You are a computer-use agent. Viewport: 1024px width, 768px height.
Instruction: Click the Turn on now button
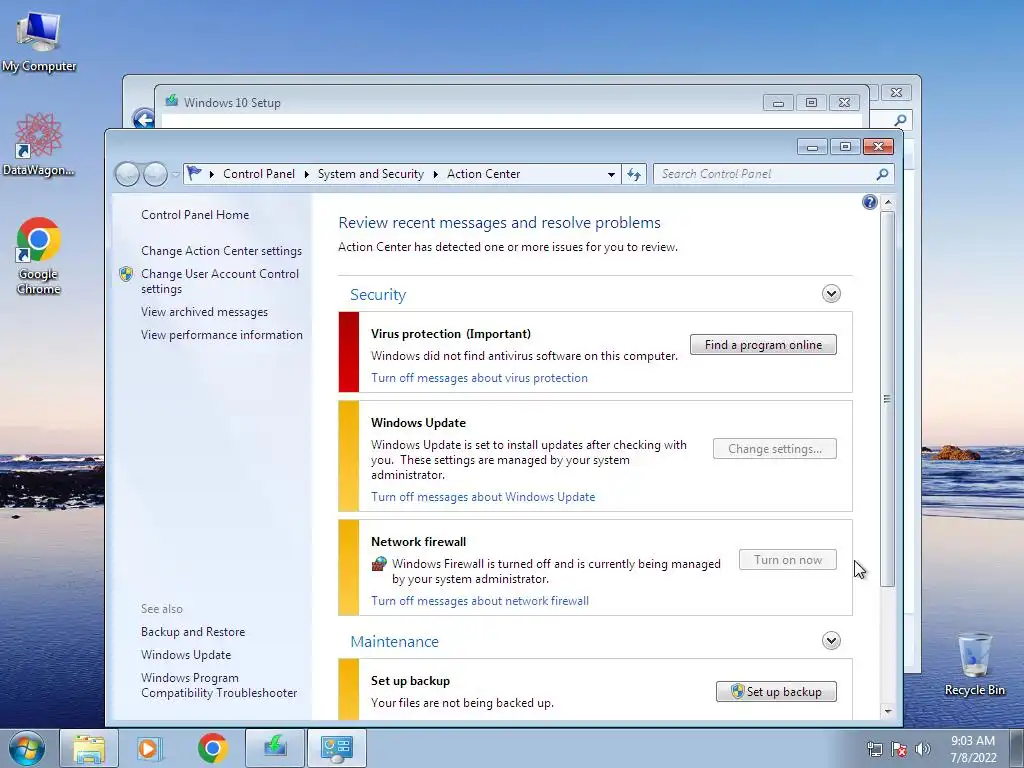(788, 560)
